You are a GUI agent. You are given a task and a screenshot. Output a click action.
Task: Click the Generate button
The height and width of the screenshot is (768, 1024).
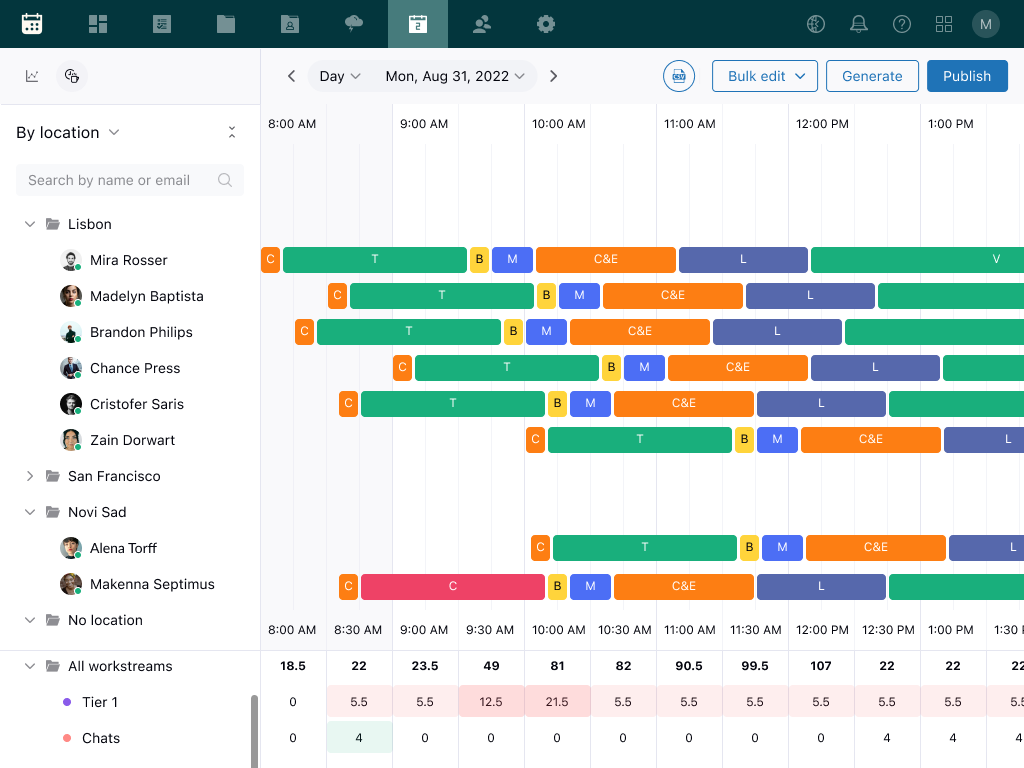coord(870,75)
